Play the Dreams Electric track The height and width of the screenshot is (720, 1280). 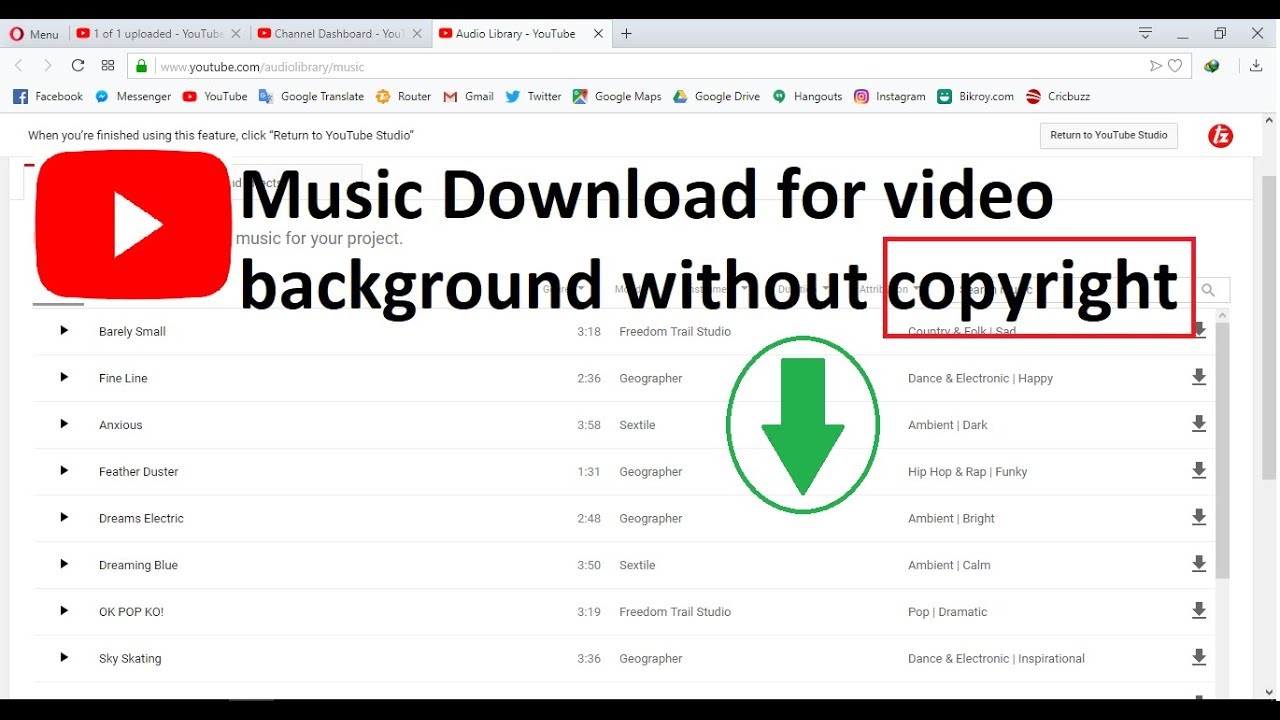point(64,518)
